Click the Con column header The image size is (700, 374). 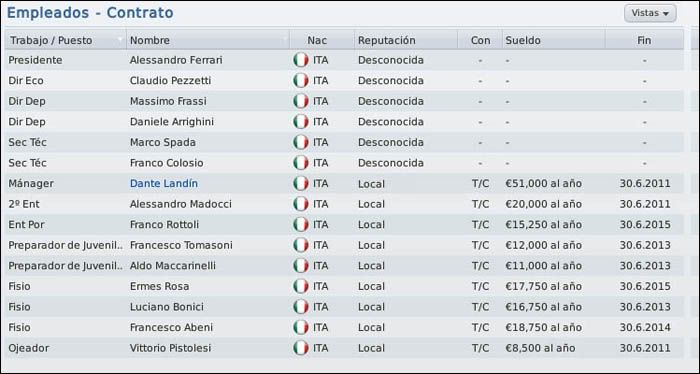coord(480,40)
